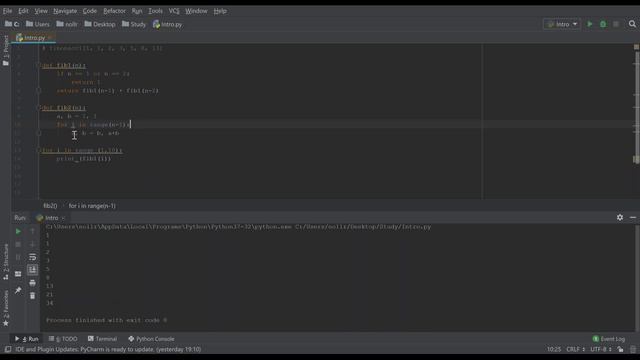Clear console with the trash icon
Image resolution: width=640 pixels, height=360 pixels.
[33, 296]
